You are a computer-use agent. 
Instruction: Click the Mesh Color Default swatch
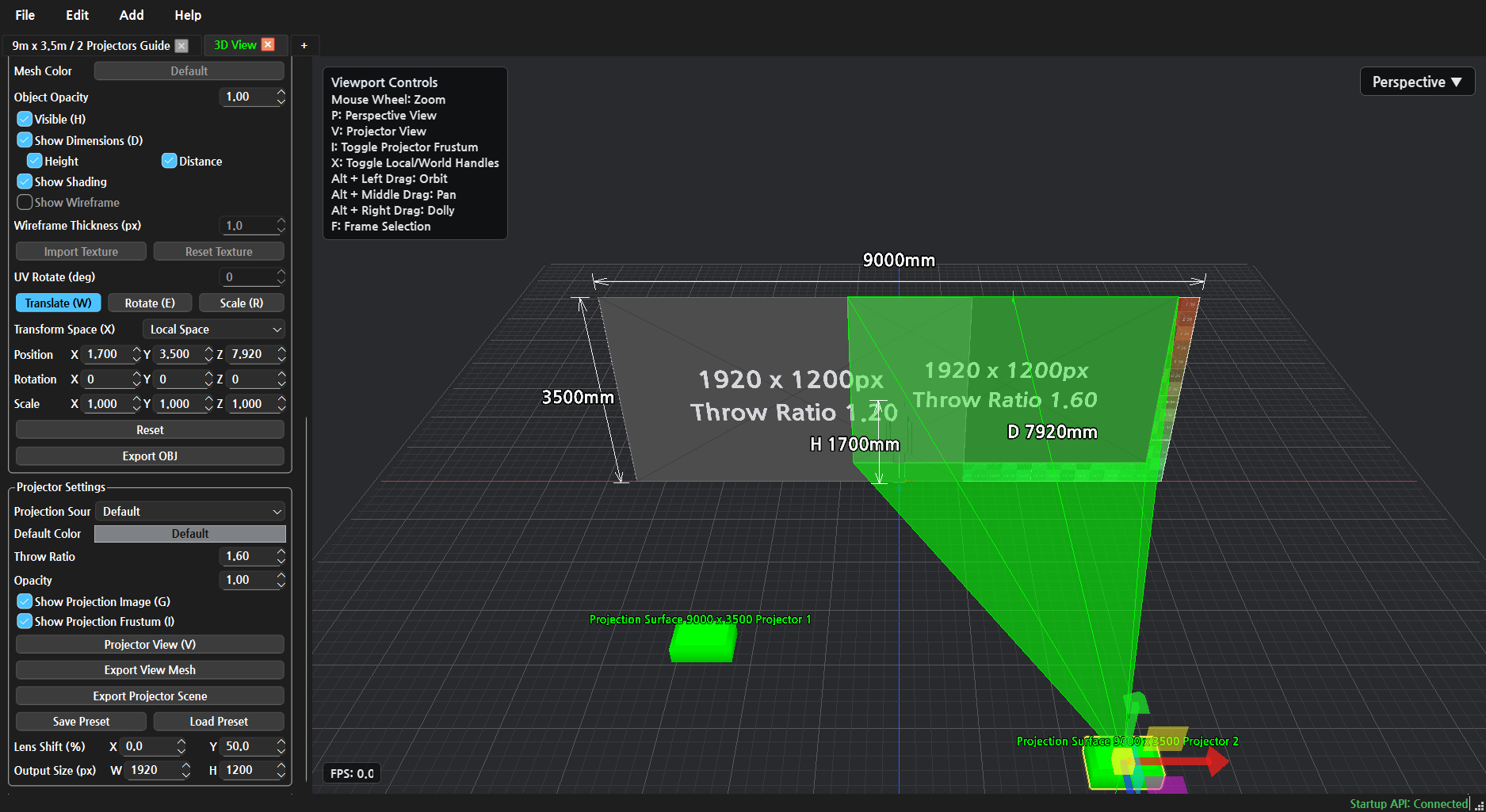189,71
